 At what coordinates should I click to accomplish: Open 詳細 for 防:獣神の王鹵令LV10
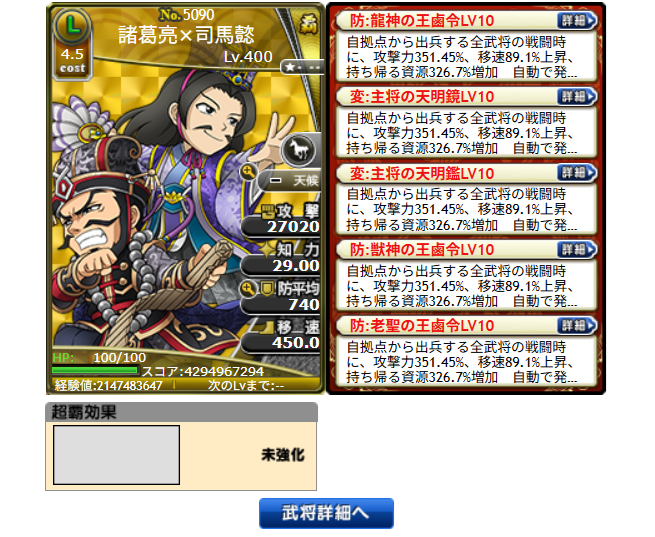click(x=576, y=250)
